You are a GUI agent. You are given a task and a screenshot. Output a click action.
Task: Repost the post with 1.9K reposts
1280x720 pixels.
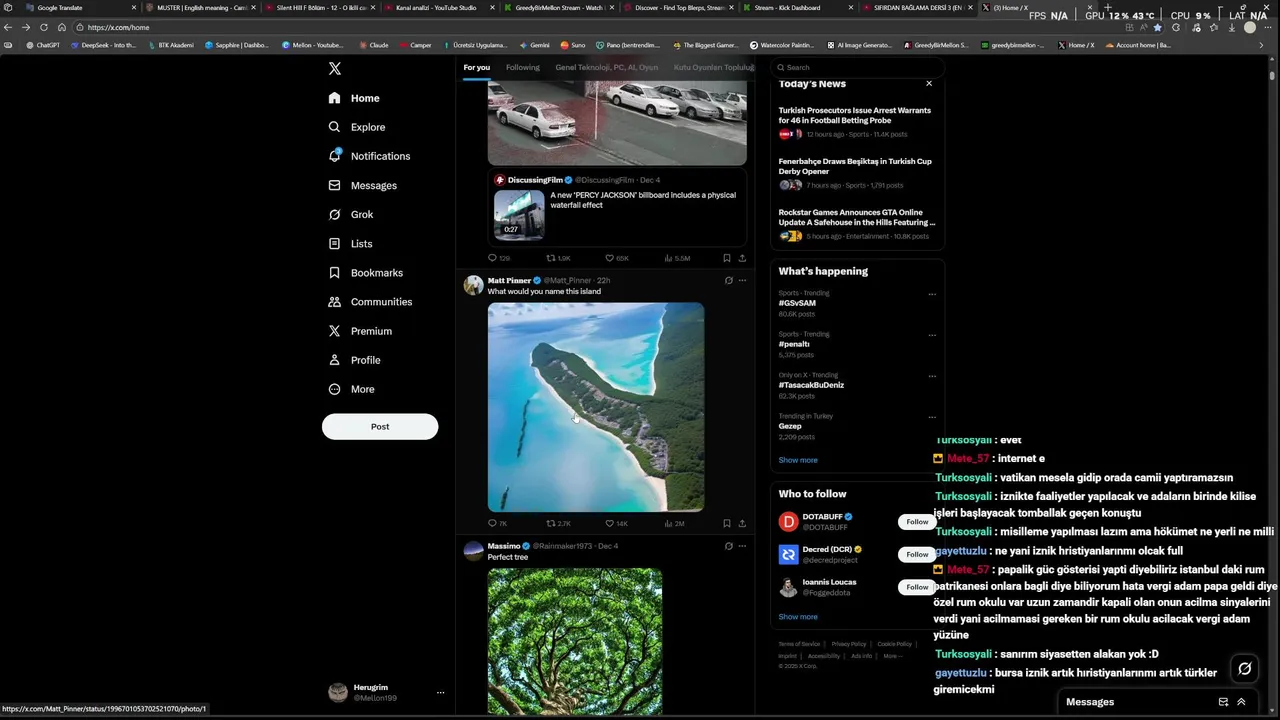pos(558,258)
